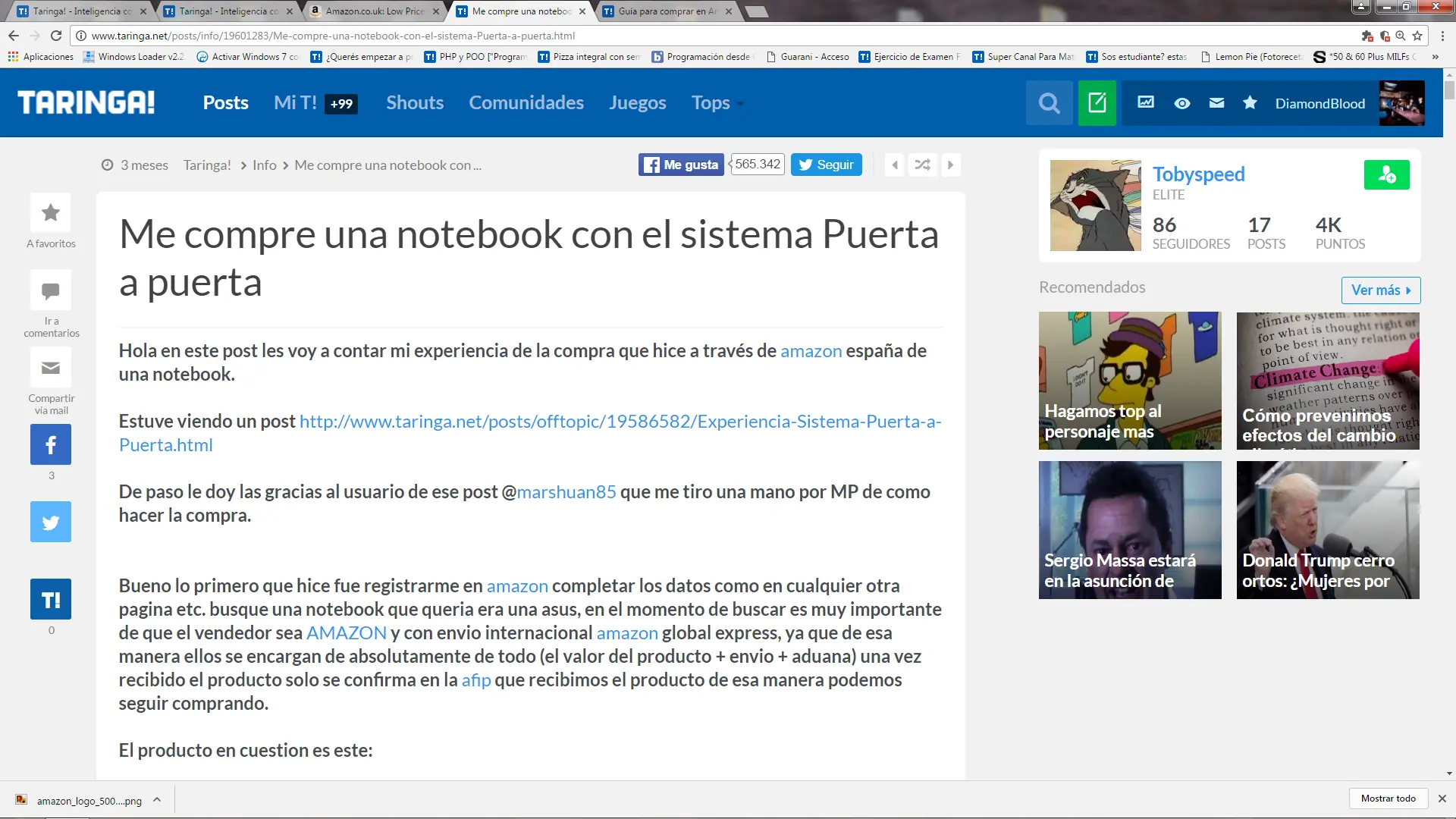Screen dimensions: 1456x819
Task: Click Ver más recommended button
Action: pyautogui.click(x=1380, y=290)
